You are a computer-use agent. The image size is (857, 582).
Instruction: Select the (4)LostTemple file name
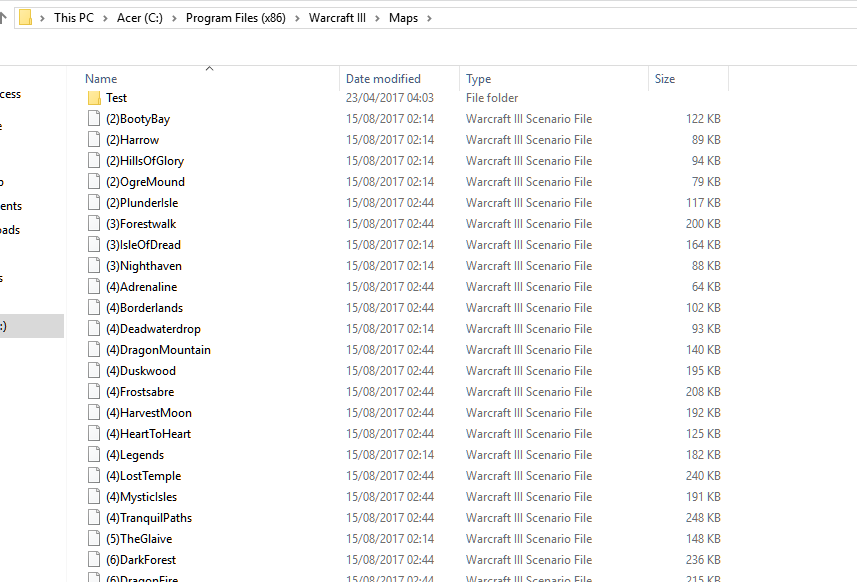click(x=143, y=476)
